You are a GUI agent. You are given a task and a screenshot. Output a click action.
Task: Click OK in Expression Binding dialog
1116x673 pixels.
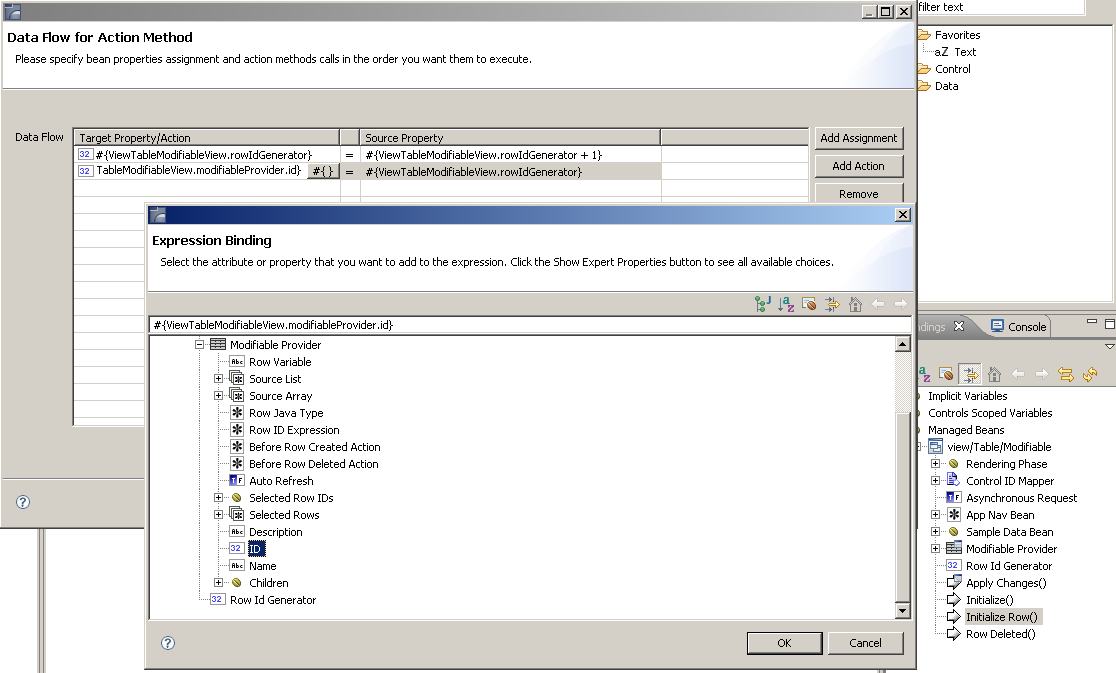tap(784, 643)
